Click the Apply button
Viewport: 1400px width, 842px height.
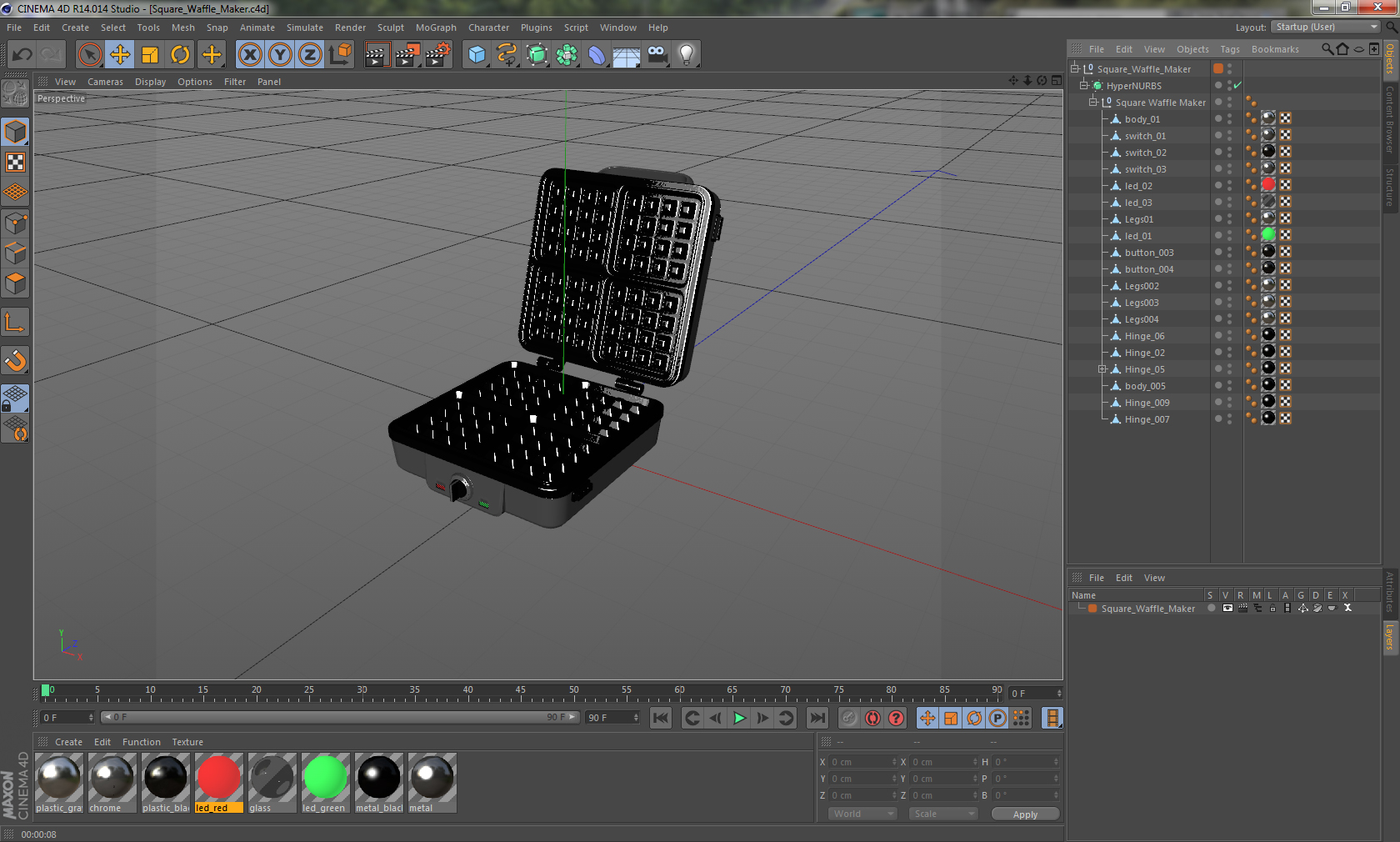tap(1025, 814)
